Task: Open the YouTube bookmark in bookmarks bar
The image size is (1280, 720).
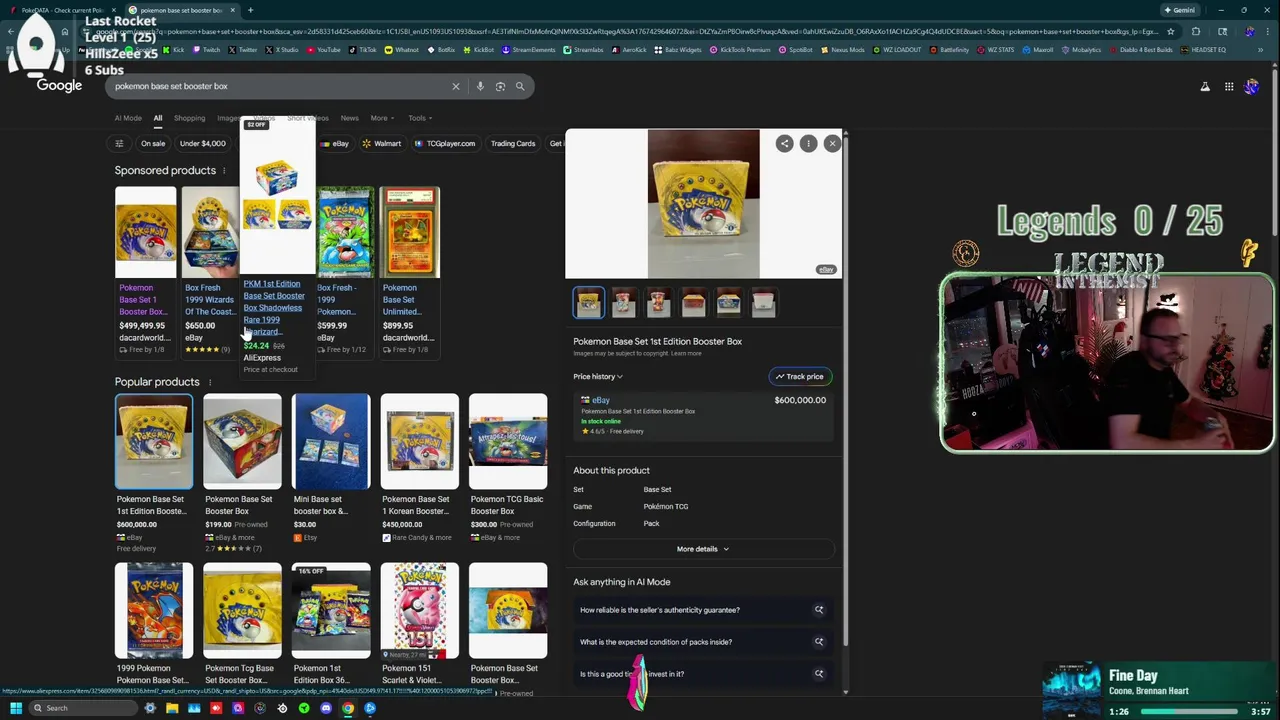Action: (324, 49)
